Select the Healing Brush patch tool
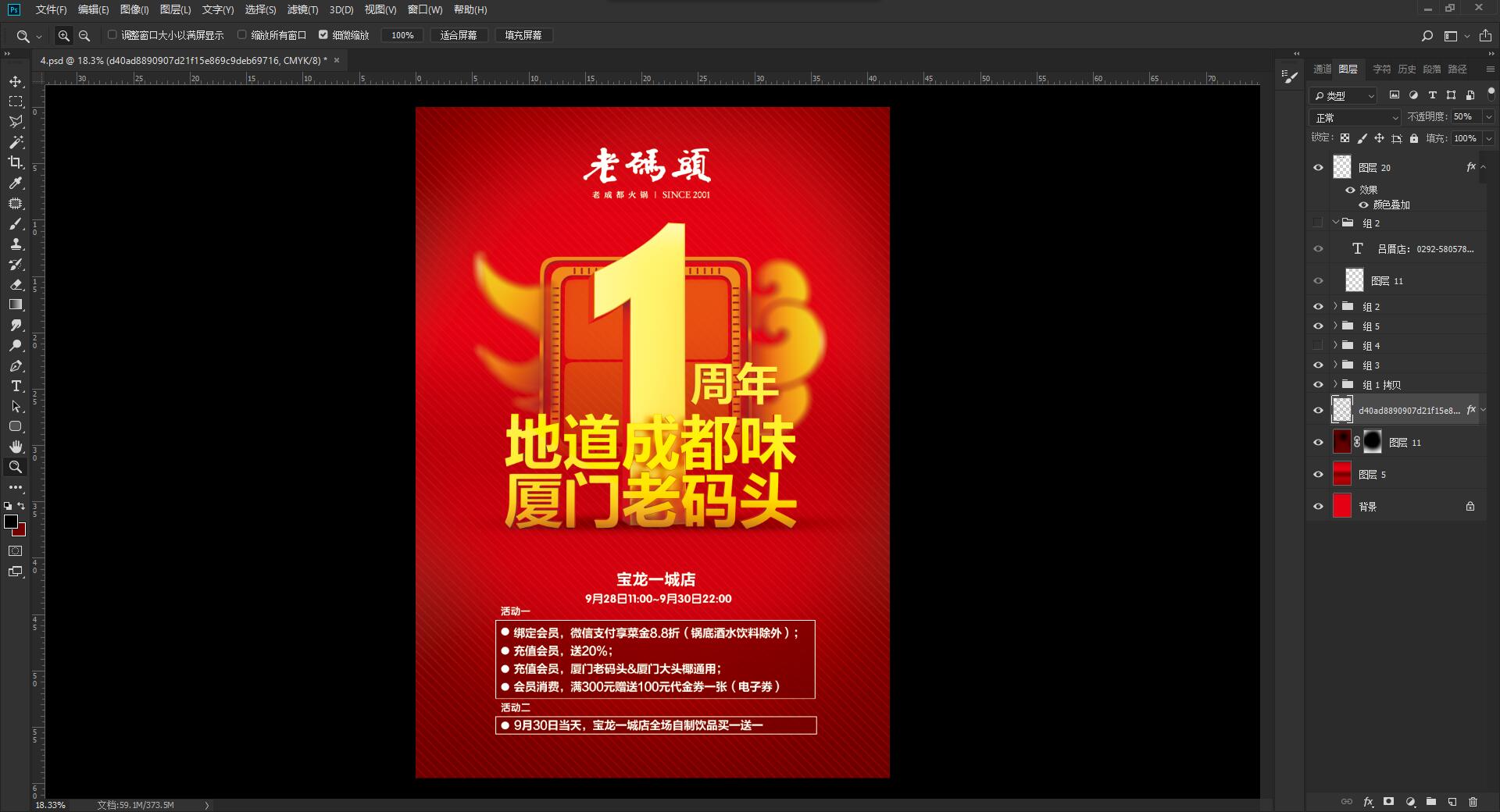Image resolution: width=1500 pixels, height=812 pixels. point(16,203)
